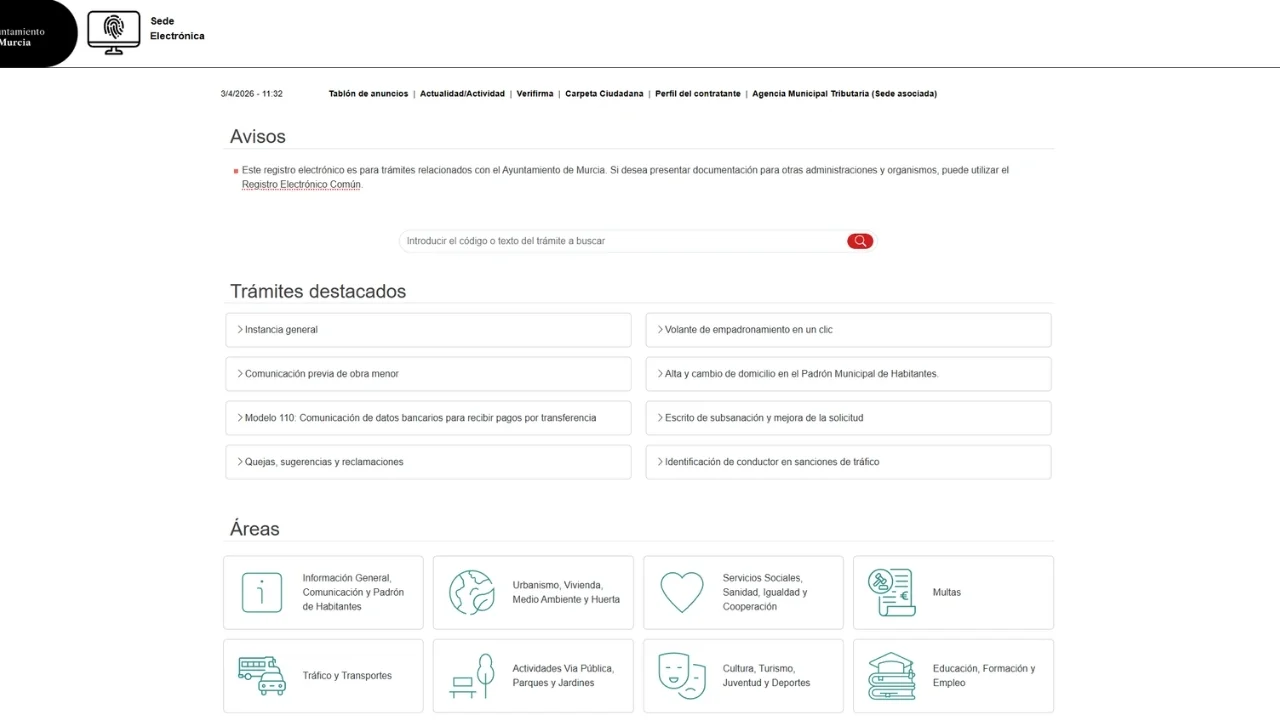Choose the Cultura theater masks icon
The height and width of the screenshot is (720, 1280).
(682, 676)
